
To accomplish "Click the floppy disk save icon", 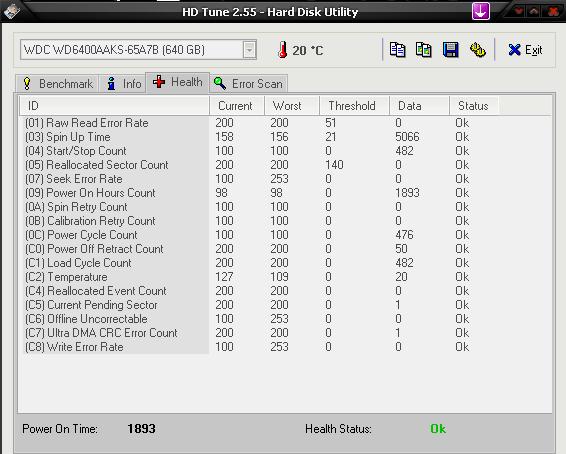I will [450, 50].
